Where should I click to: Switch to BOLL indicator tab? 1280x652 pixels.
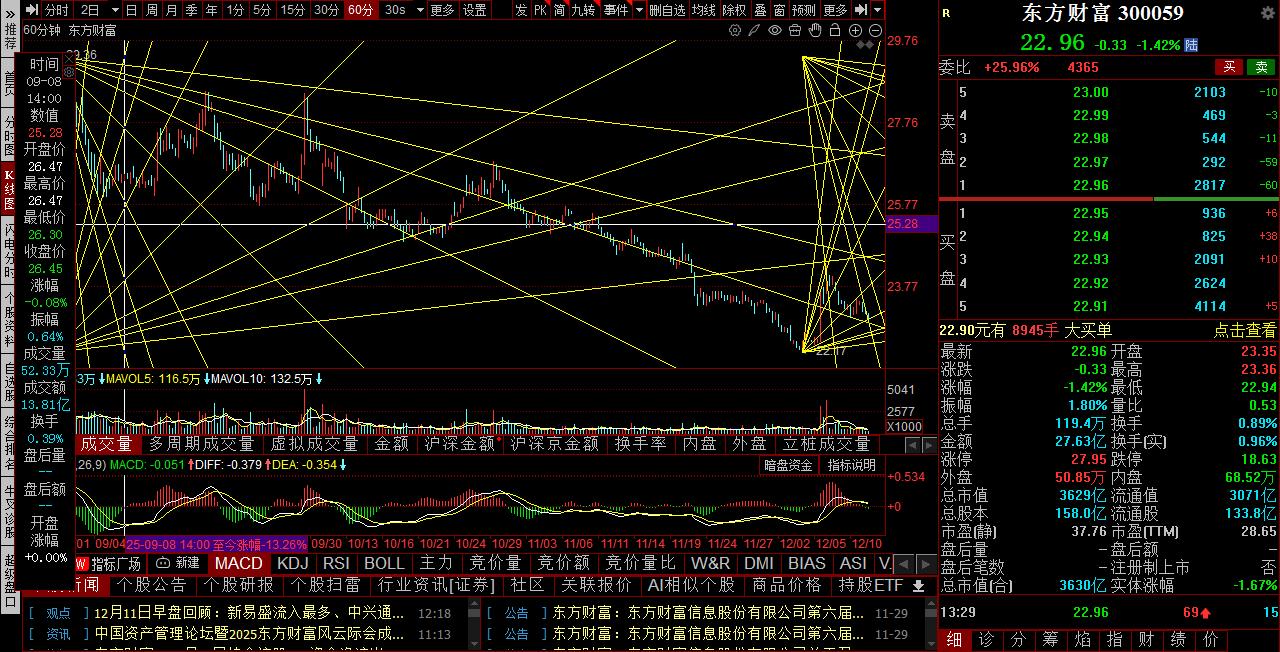coord(384,564)
